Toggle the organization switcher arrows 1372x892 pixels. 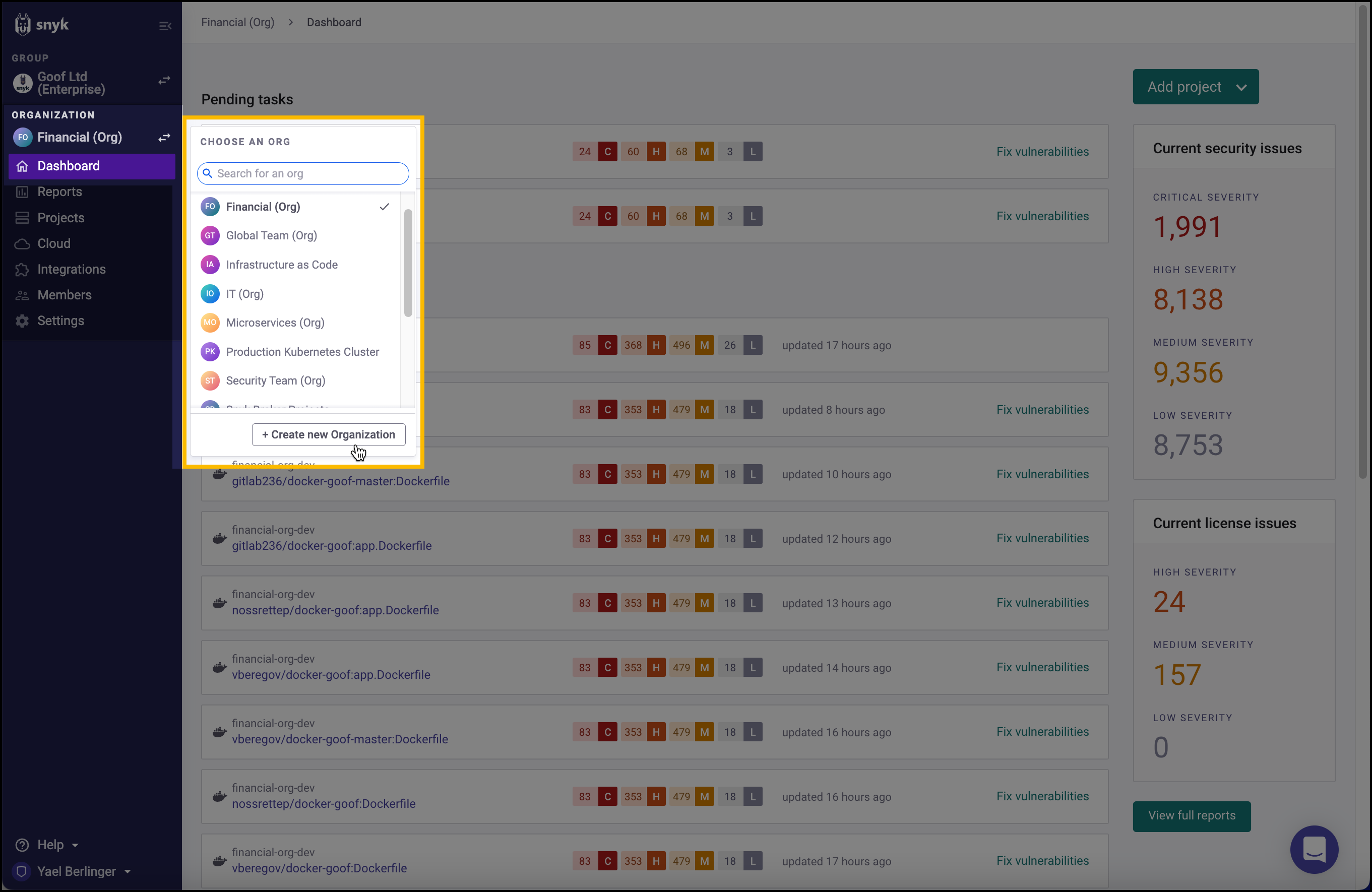[164, 137]
